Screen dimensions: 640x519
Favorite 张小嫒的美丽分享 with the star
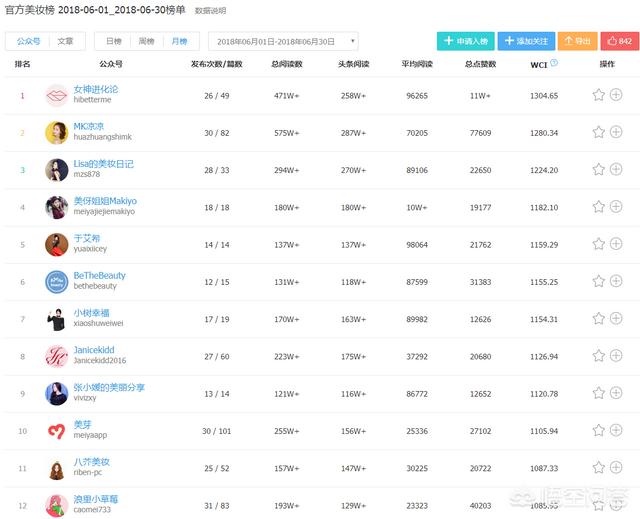coord(598,393)
